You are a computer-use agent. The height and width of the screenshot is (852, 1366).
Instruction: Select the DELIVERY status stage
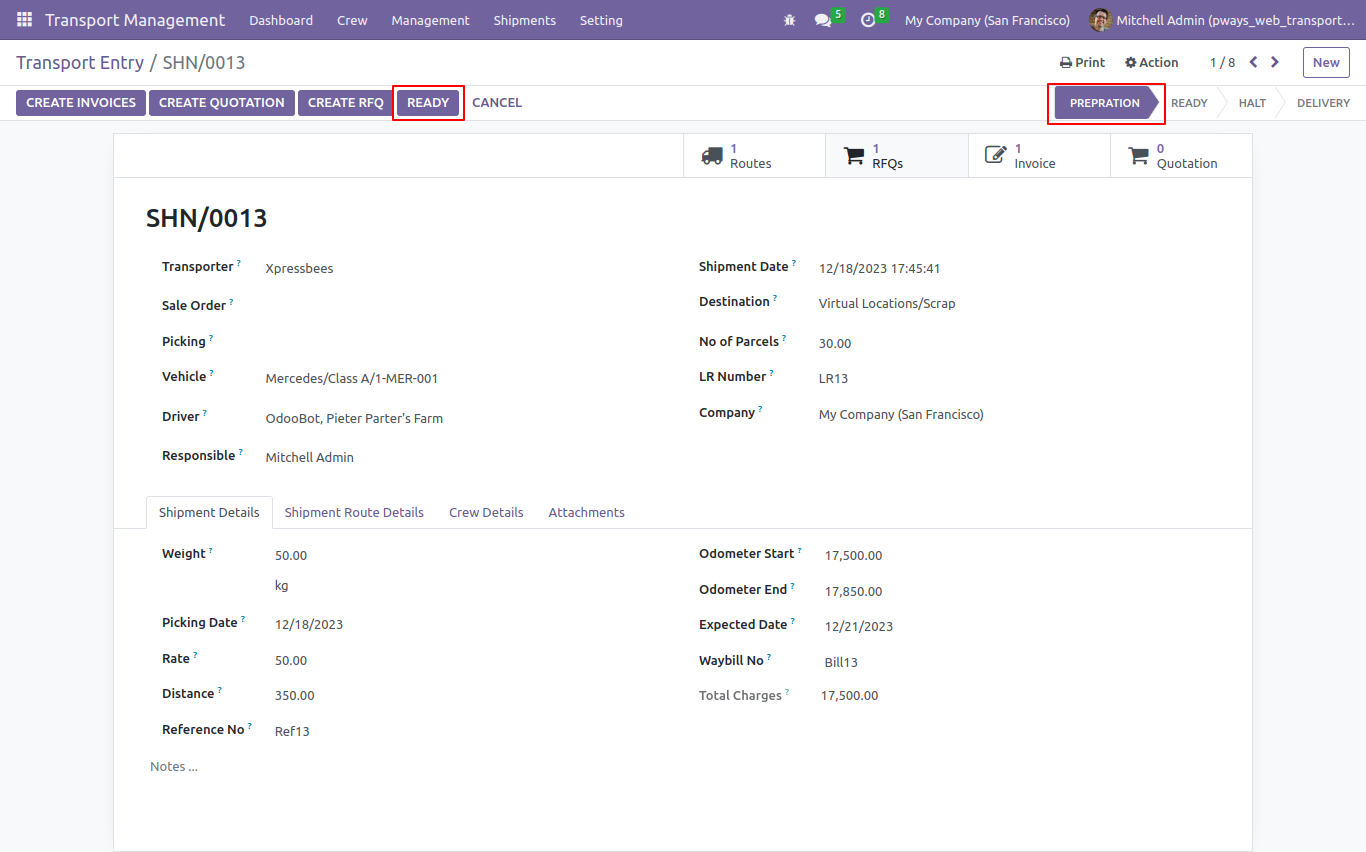click(1322, 103)
